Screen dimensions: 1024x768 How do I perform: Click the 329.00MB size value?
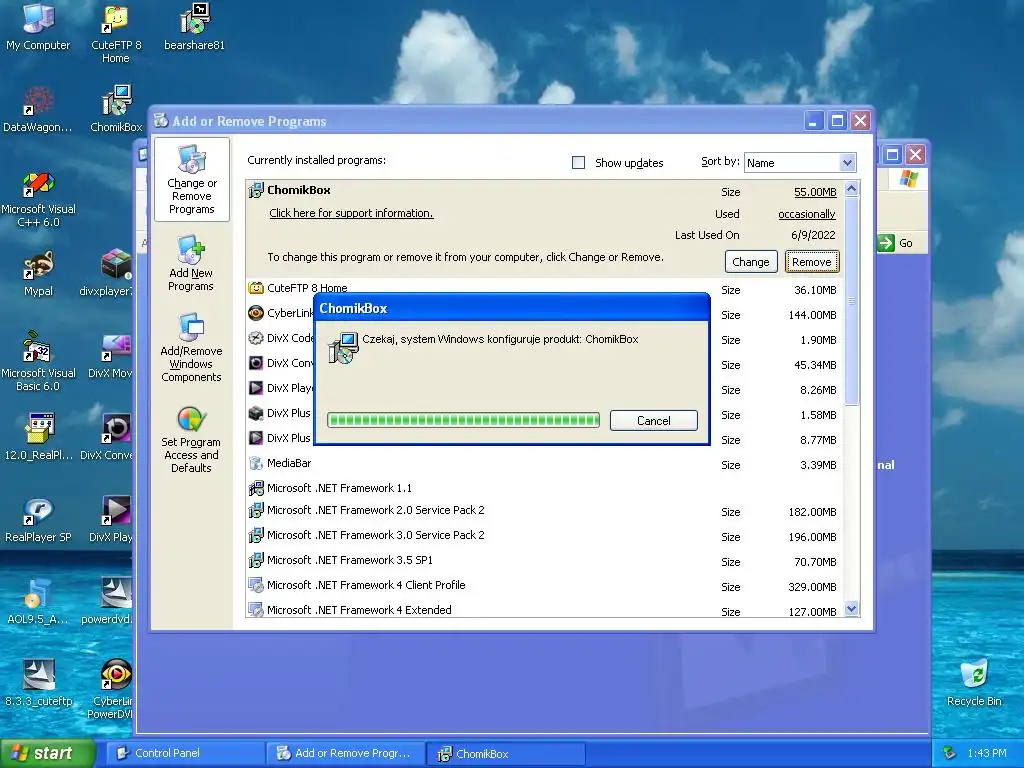[812, 587]
